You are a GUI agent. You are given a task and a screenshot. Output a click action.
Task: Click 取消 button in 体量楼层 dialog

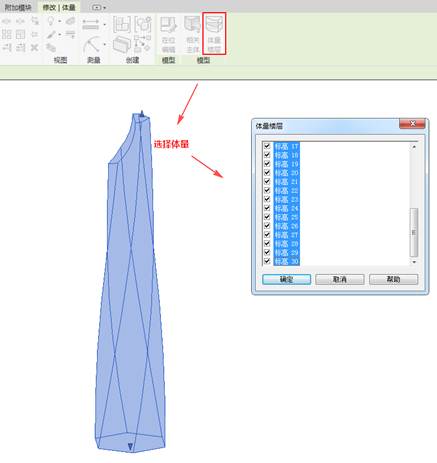tap(340, 279)
